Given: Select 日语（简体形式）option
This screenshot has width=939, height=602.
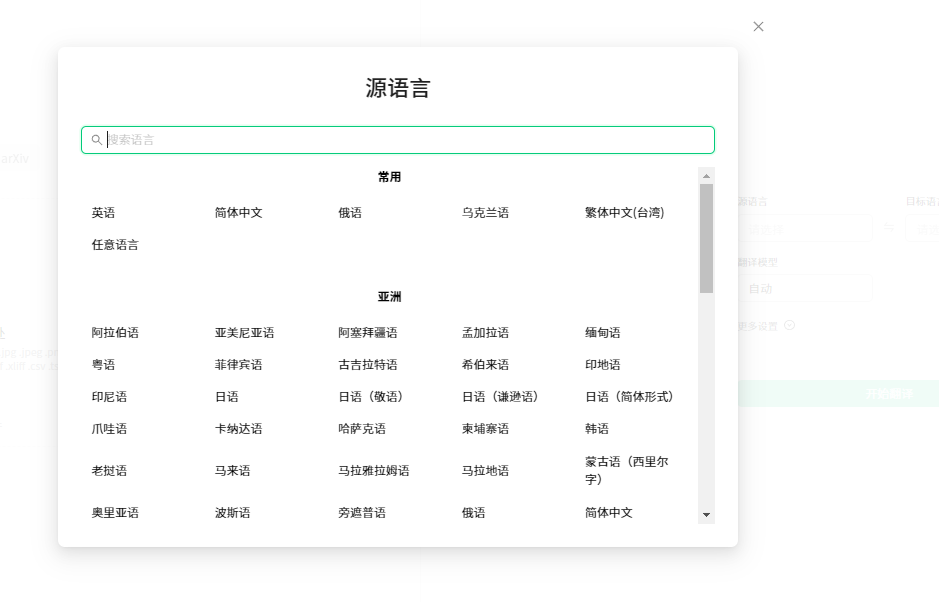Looking at the screenshot, I should 629,397.
